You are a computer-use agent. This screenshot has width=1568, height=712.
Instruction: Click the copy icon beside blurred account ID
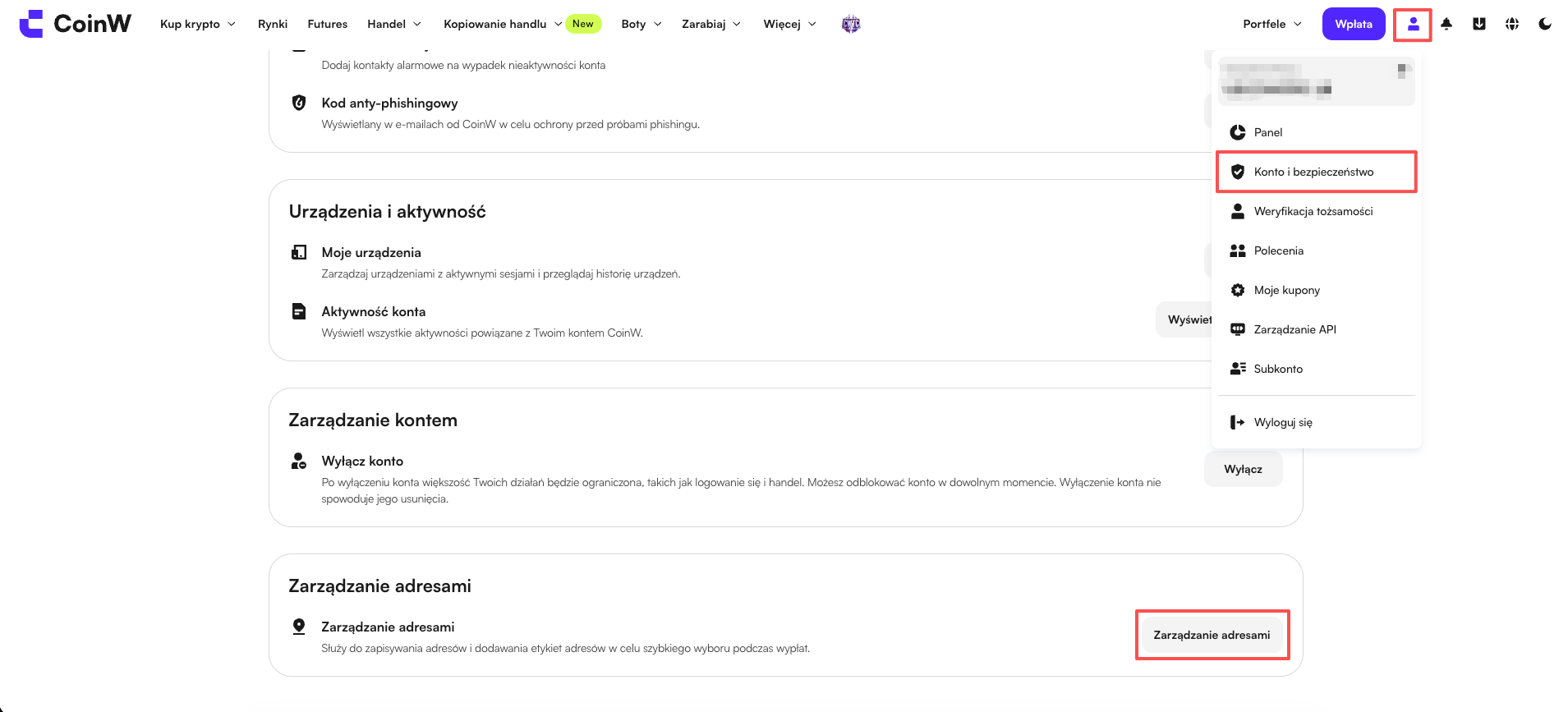[1402, 71]
